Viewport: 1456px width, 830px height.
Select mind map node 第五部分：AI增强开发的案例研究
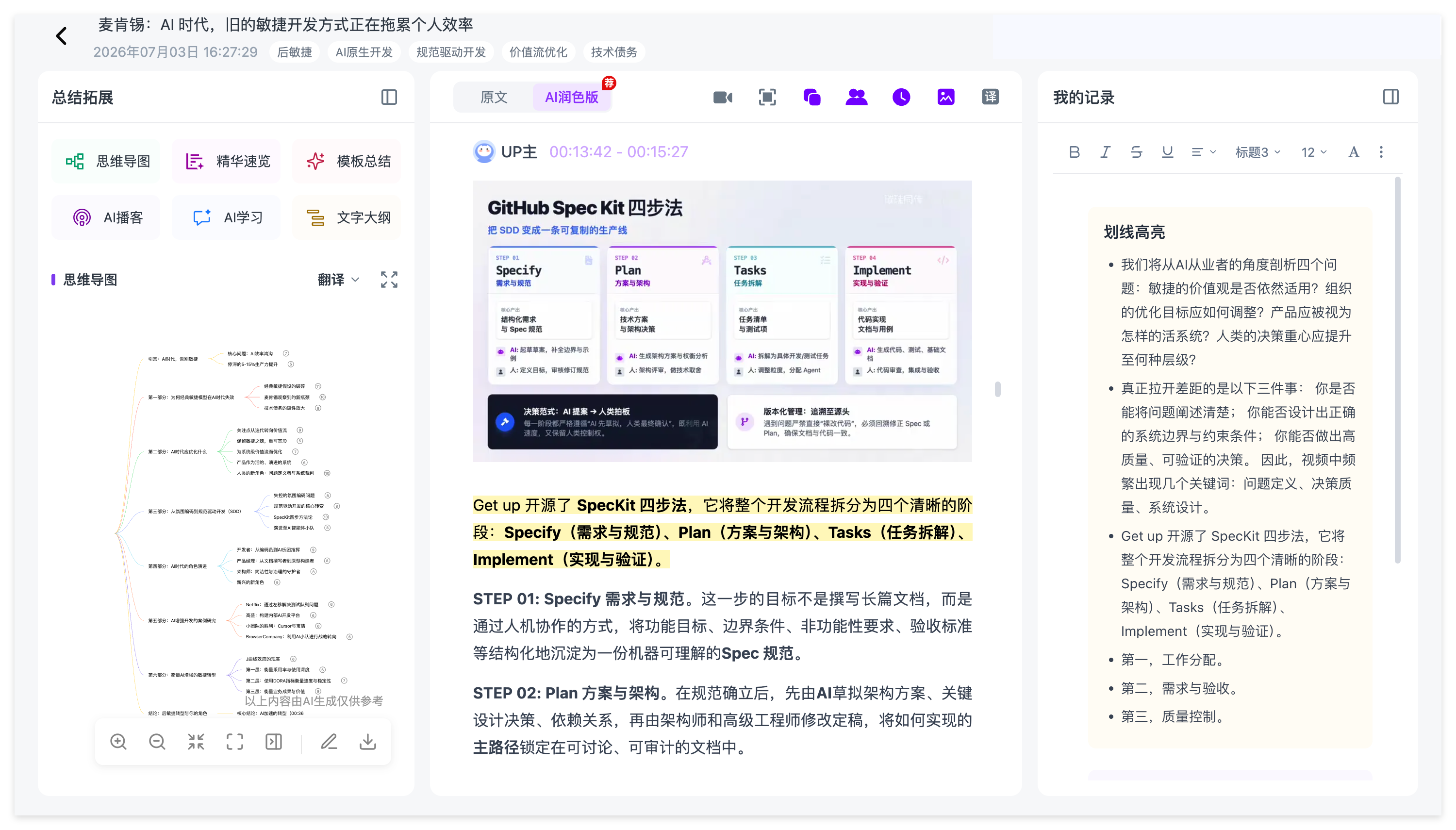(x=182, y=620)
